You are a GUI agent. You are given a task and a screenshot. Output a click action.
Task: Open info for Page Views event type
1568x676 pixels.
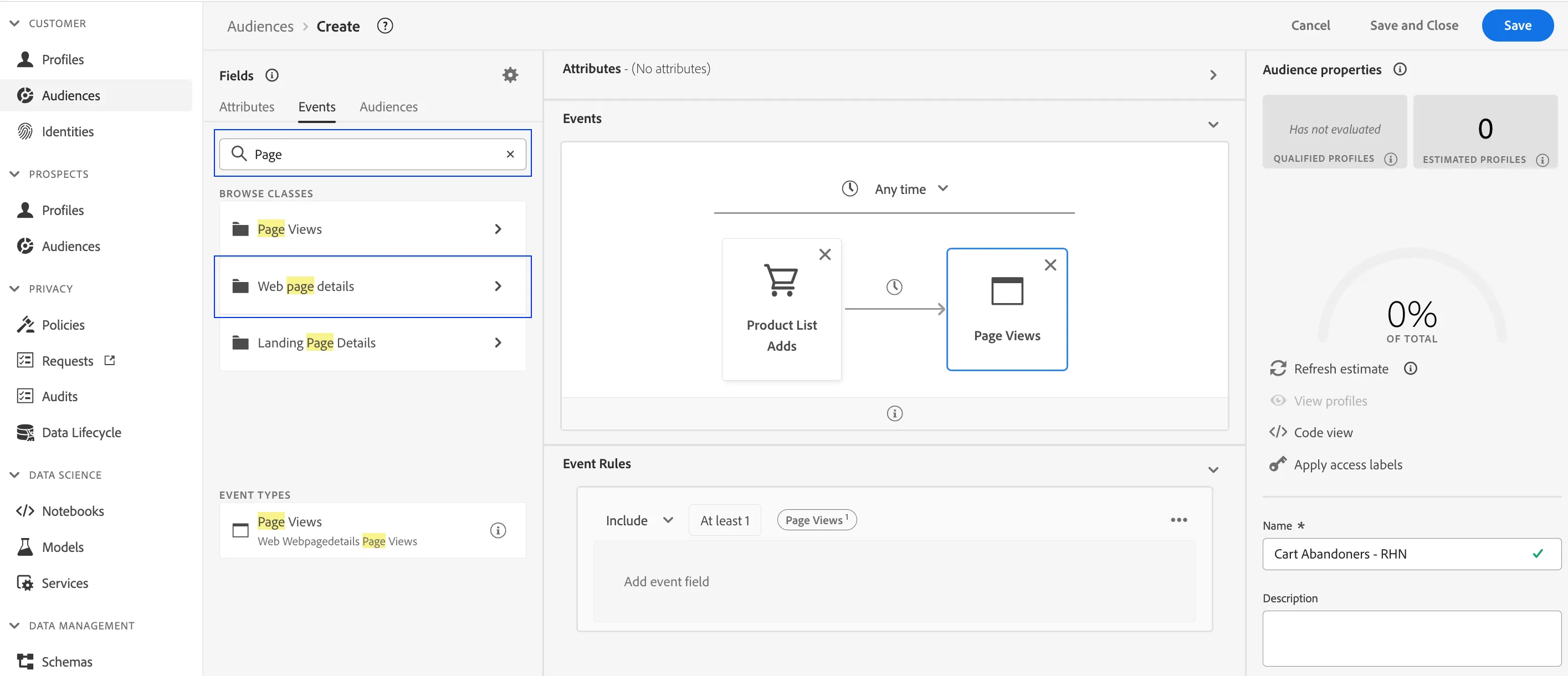coord(498,530)
